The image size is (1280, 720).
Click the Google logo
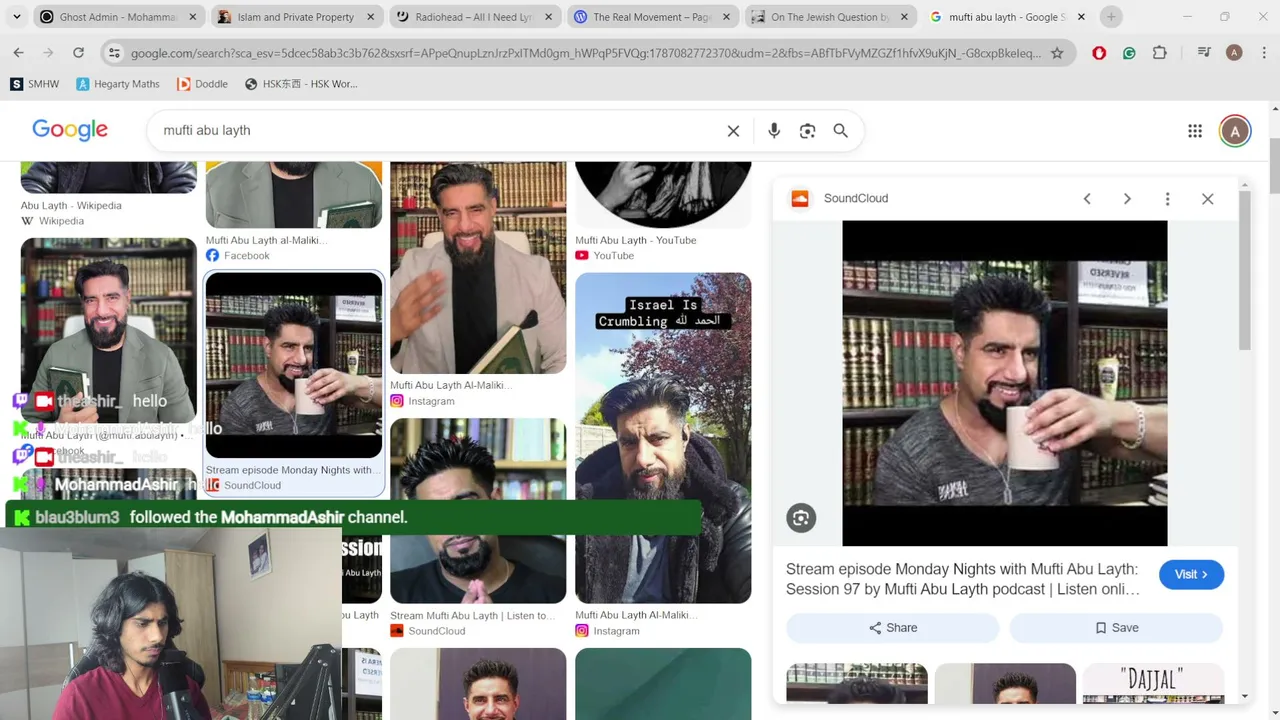tap(70, 130)
